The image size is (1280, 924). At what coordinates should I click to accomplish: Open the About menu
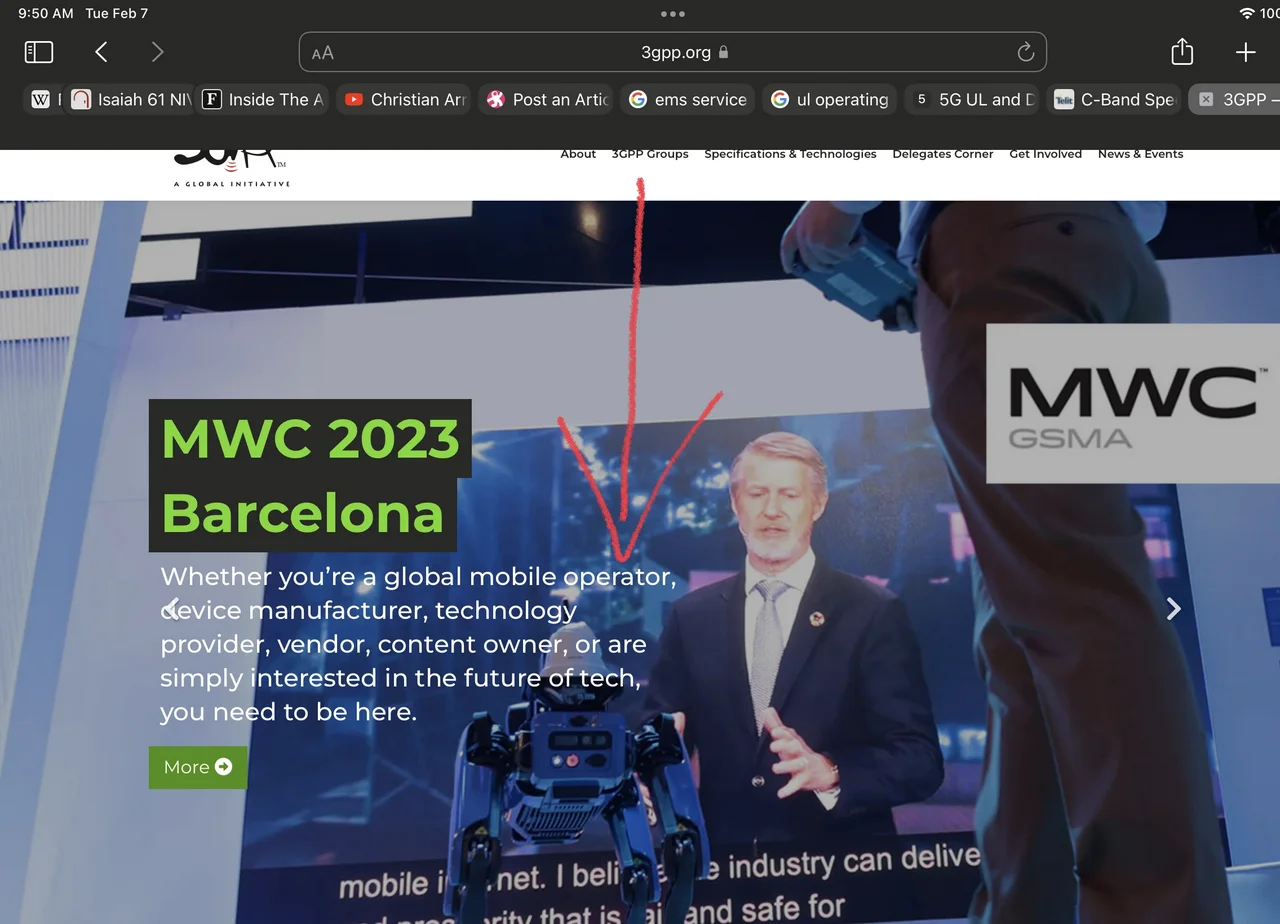[x=578, y=154]
